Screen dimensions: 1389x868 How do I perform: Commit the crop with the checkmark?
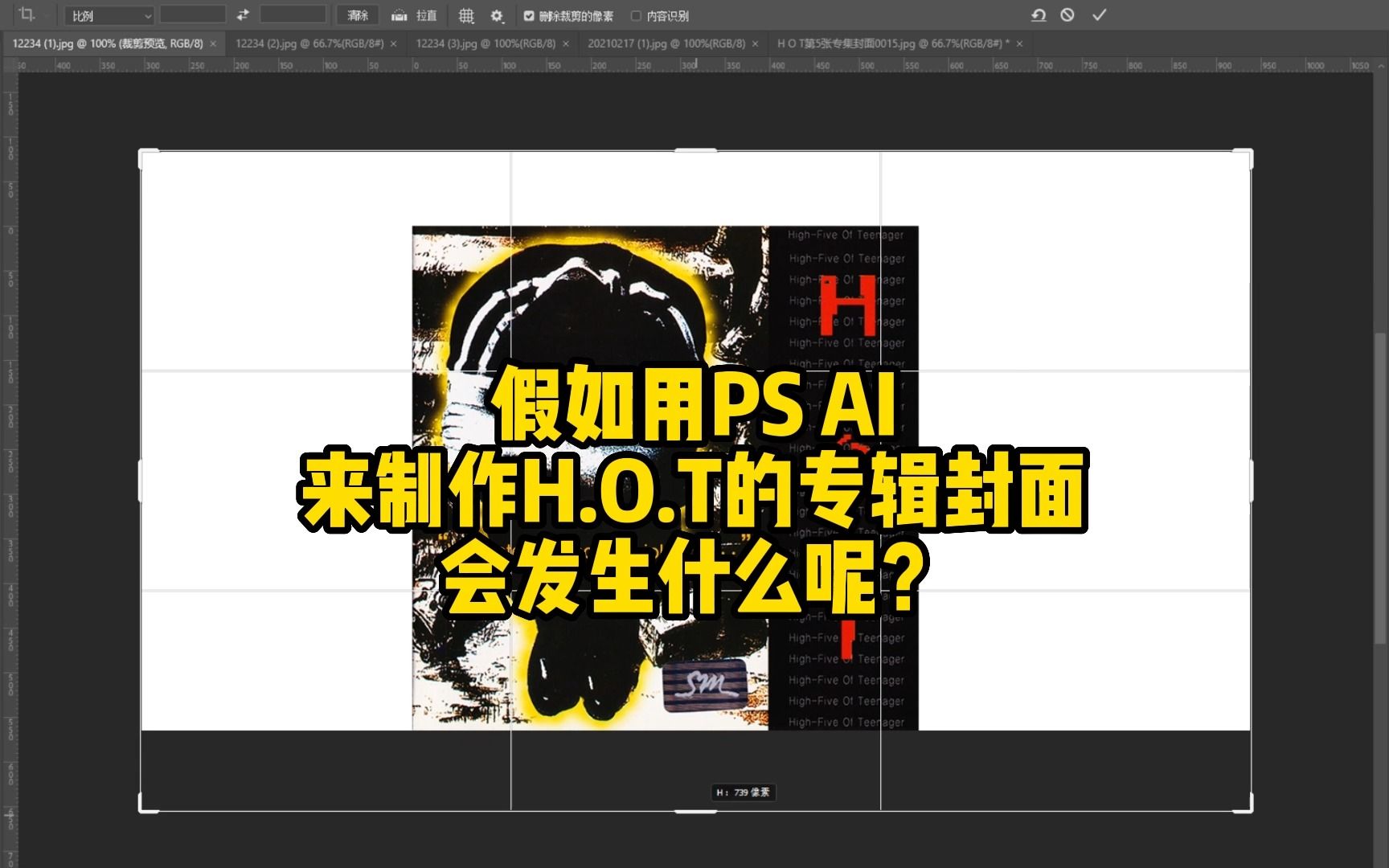[1100, 14]
